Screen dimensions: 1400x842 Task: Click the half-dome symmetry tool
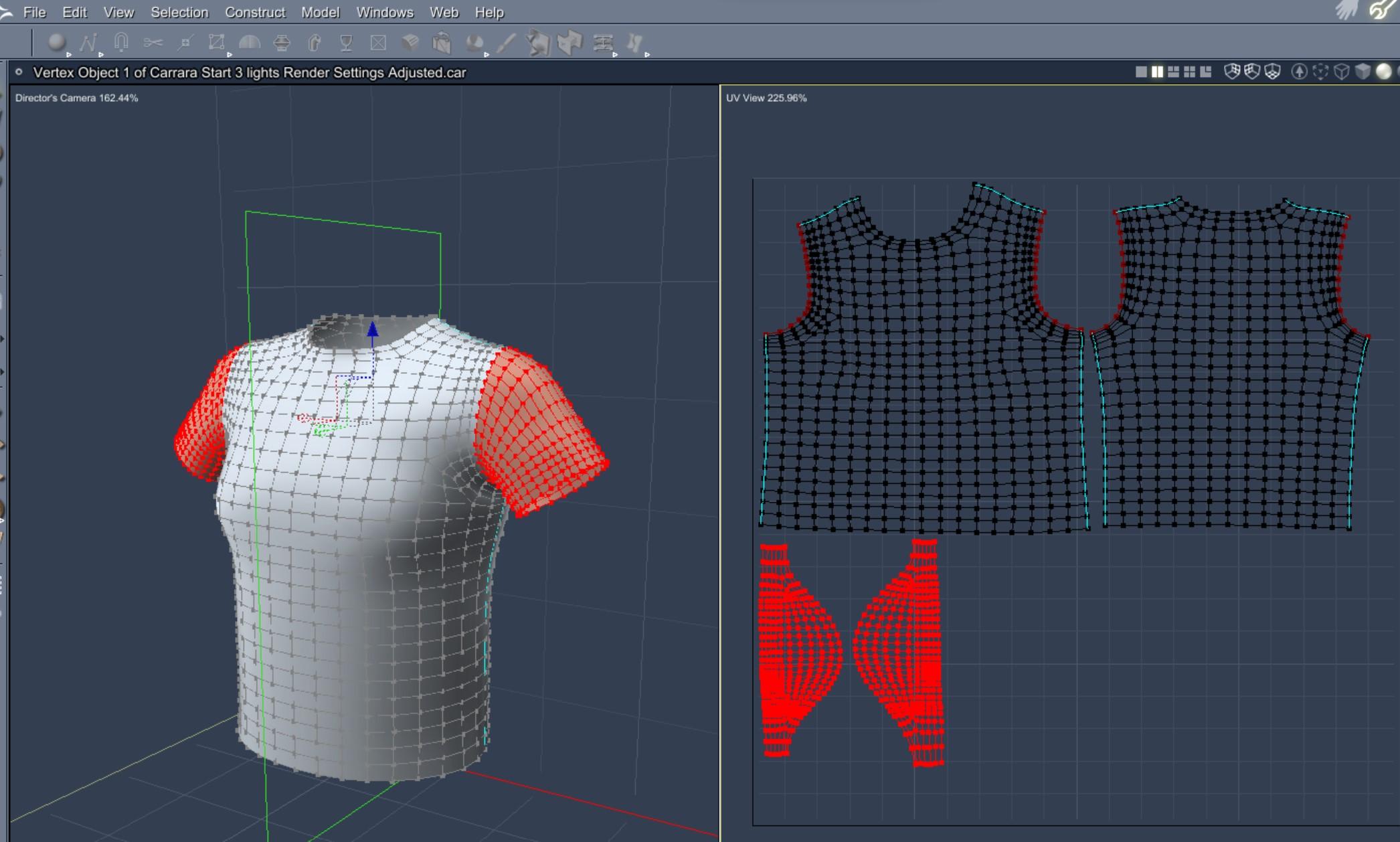click(250, 43)
